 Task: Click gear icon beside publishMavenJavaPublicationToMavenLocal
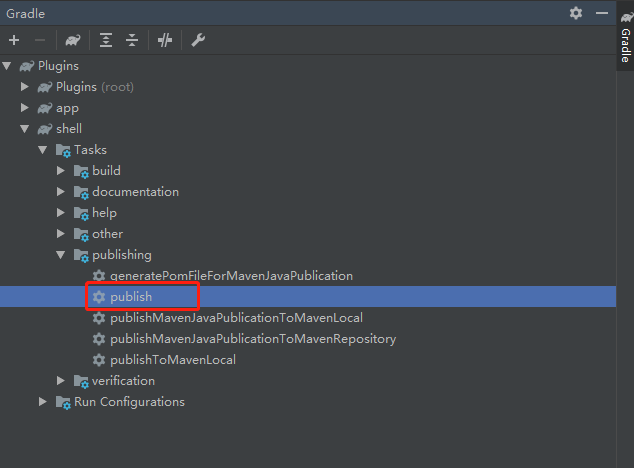point(99,318)
